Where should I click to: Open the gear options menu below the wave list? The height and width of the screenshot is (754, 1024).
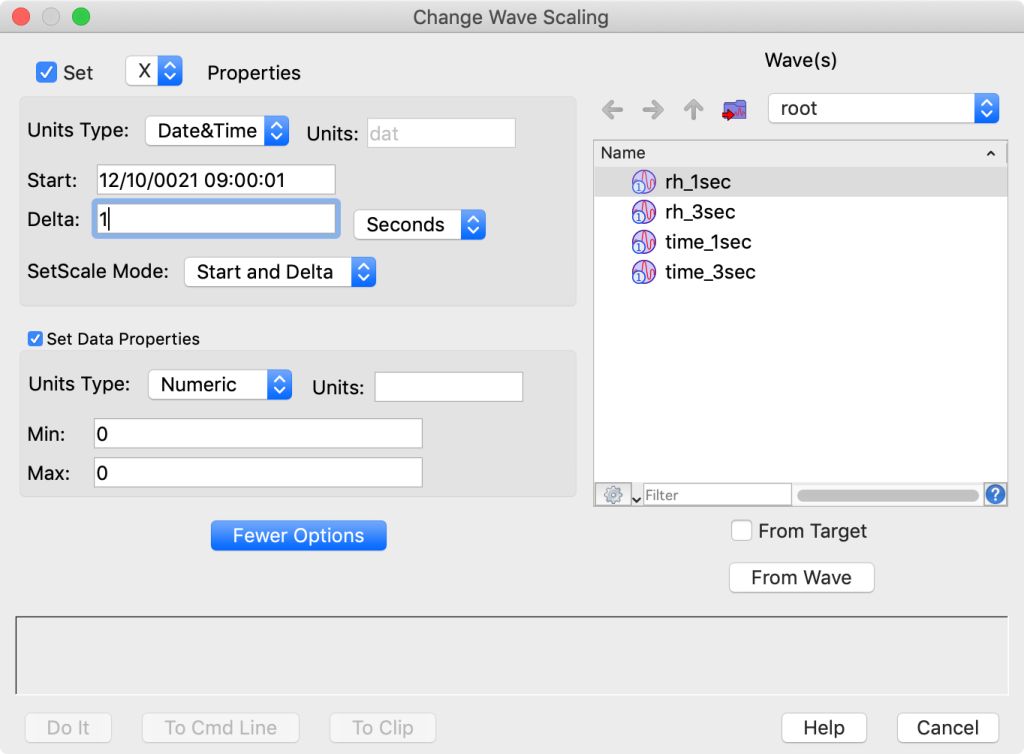pyautogui.click(x=613, y=493)
